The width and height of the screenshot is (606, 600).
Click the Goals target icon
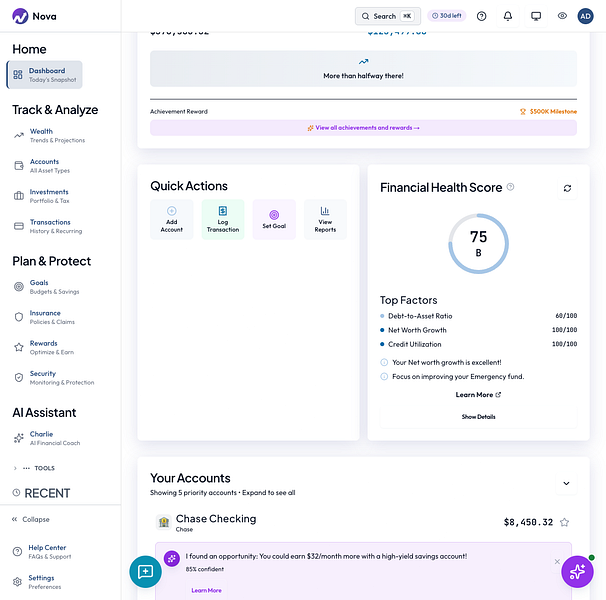[19, 286]
